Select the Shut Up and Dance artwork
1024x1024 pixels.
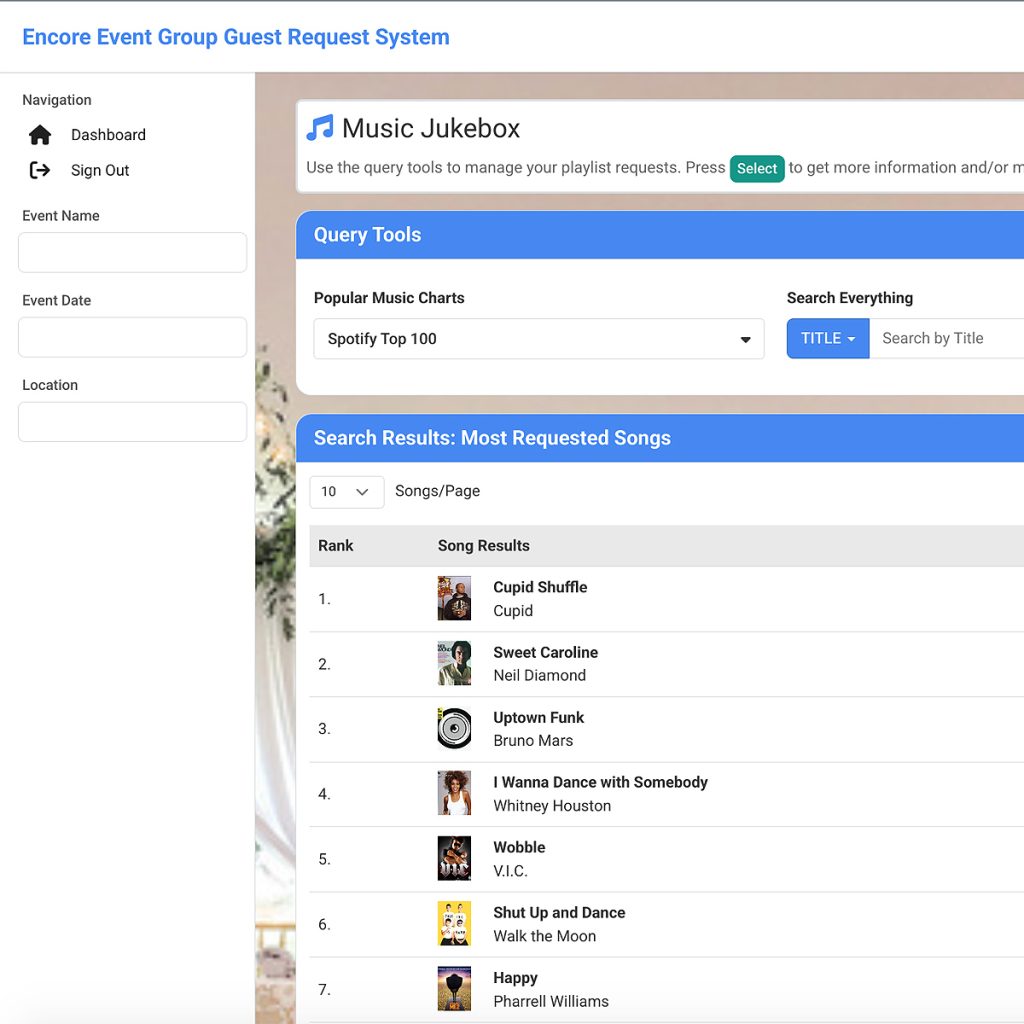click(454, 923)
